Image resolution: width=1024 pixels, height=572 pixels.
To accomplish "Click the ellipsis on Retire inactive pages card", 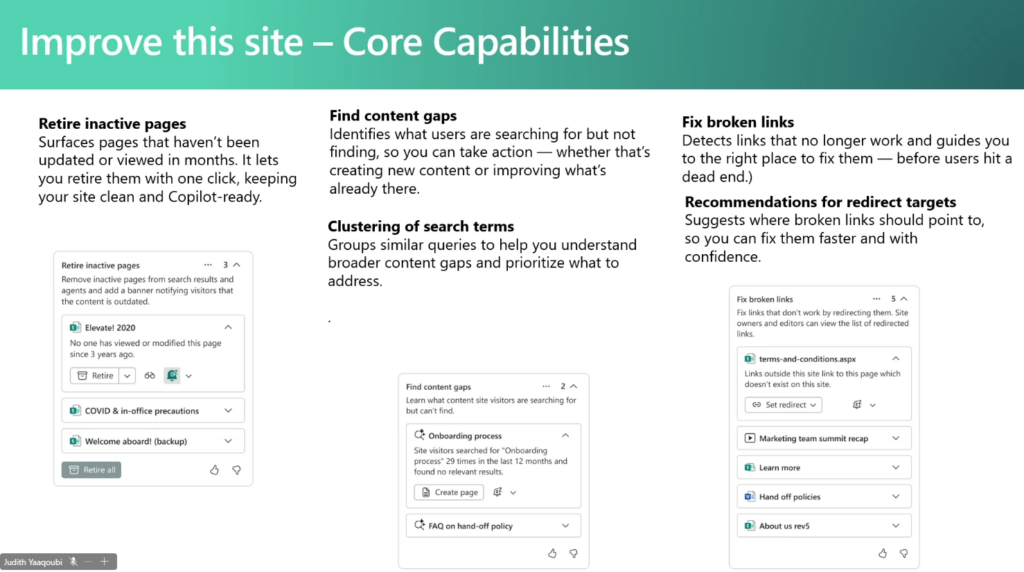I will coord(208,266).
